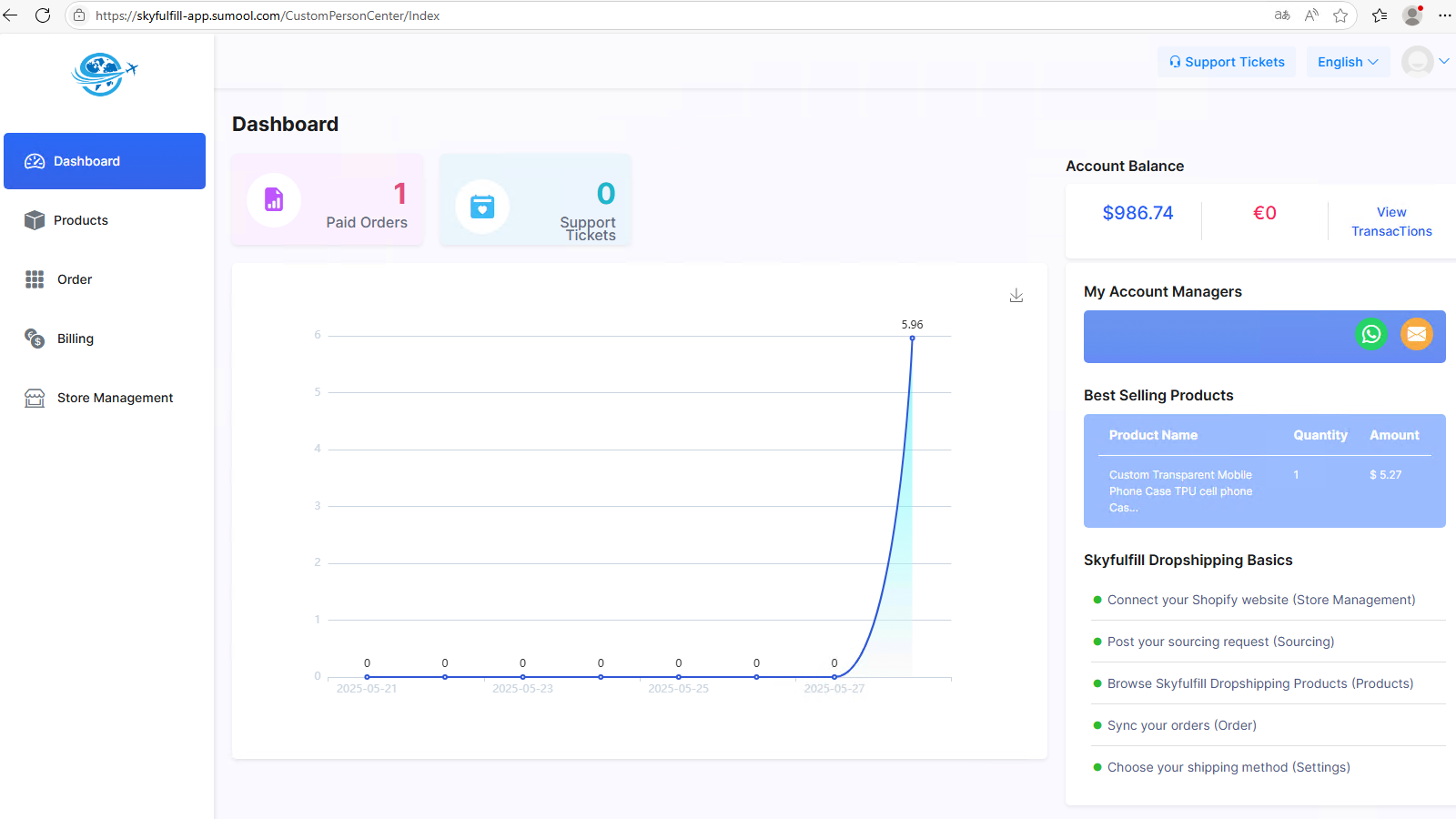Image resolution: width=1456 pixels, height=819 pixels.
Task: Click the translate page icon
Action: [1282, 15]
